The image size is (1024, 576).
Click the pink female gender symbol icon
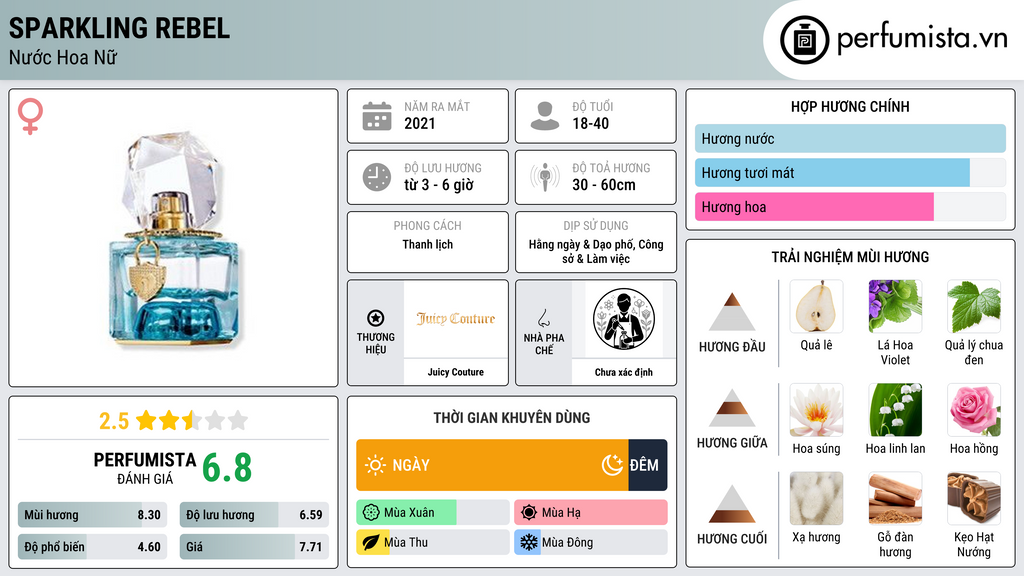[30, 116]
